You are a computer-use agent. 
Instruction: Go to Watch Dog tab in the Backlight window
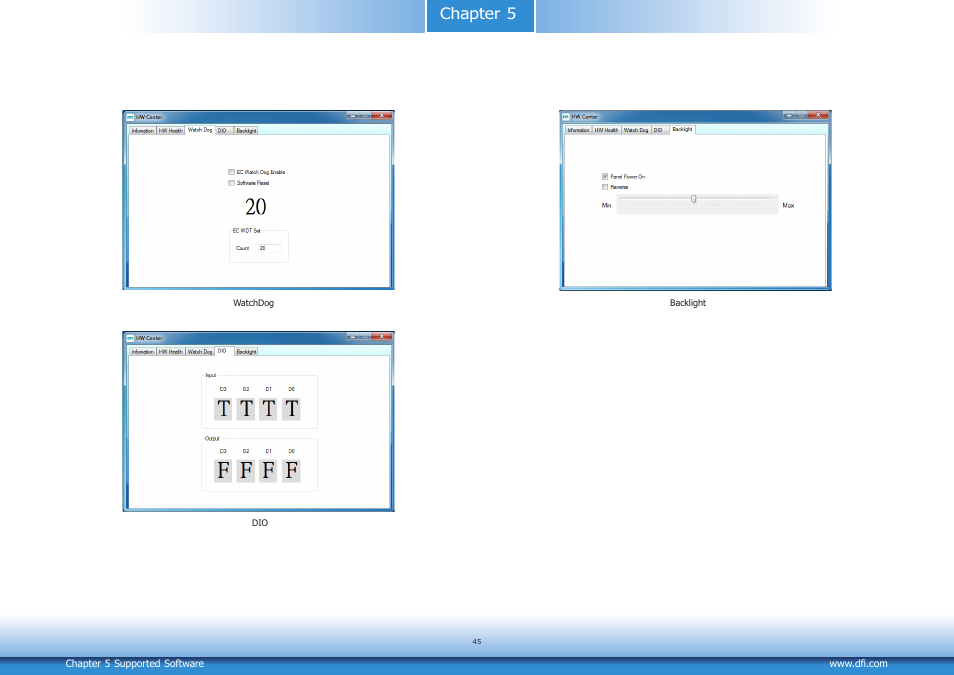pyautogui.click(x=636, y=130)
